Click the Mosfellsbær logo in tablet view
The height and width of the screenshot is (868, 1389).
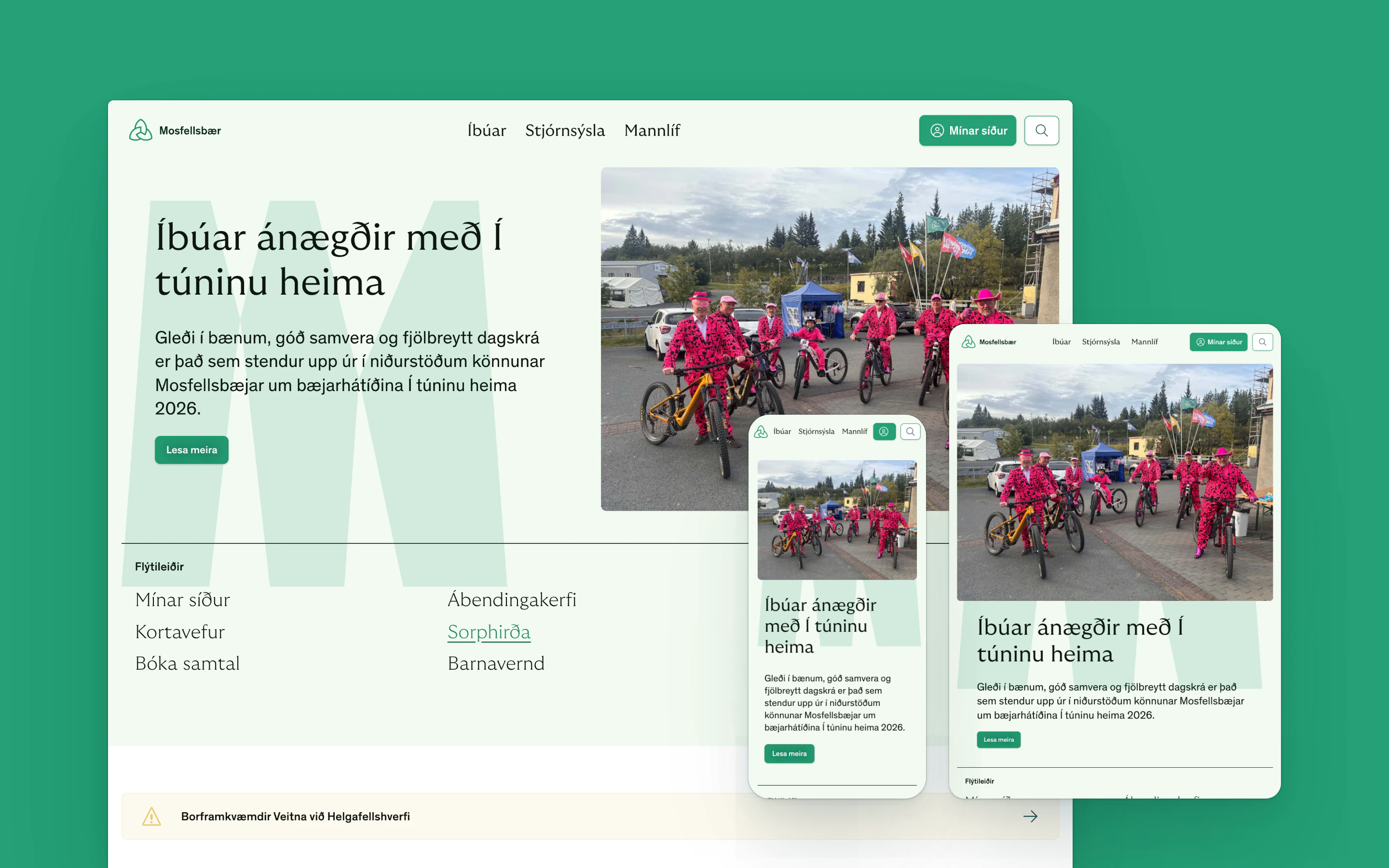point(989,342)
